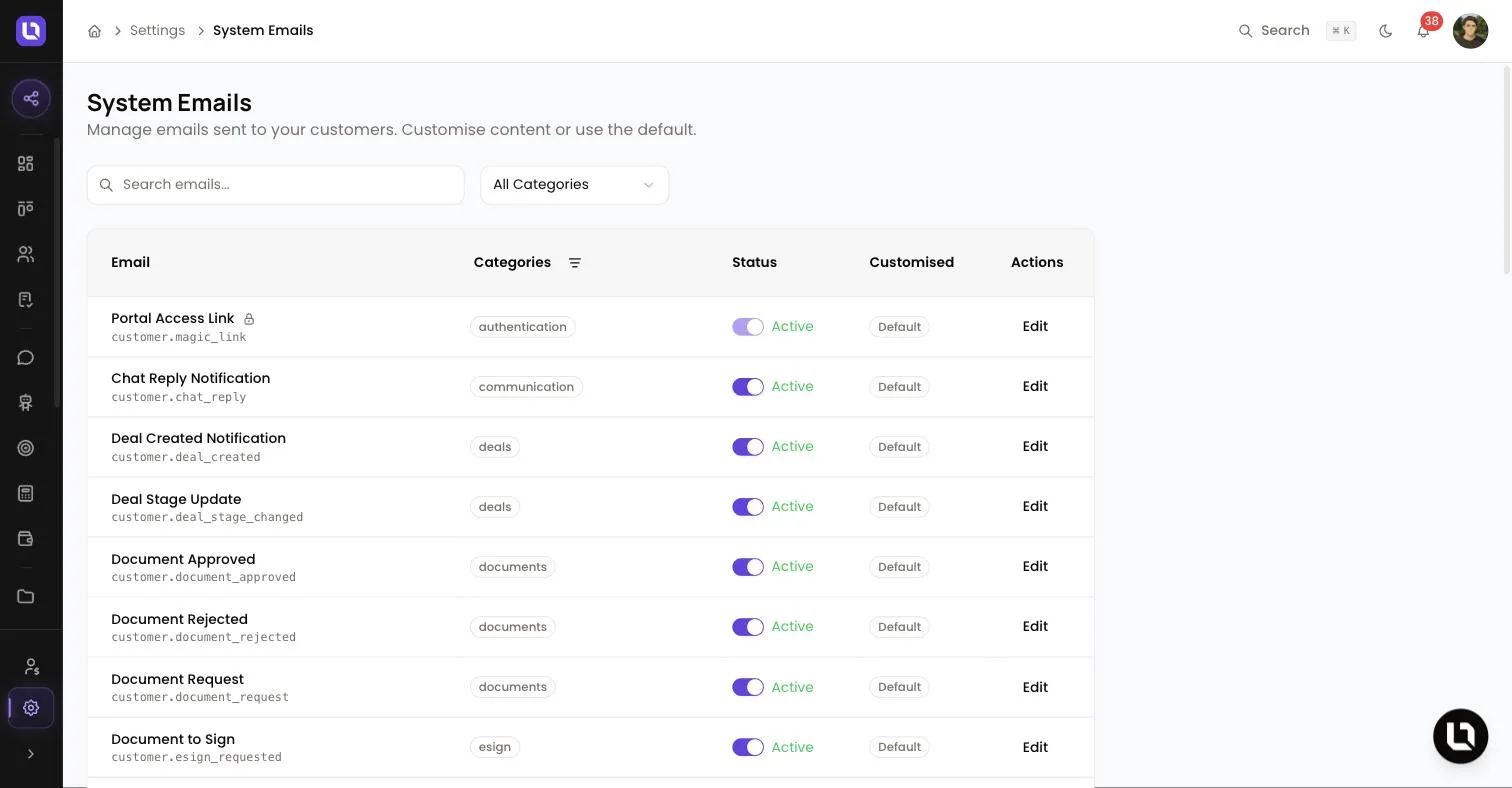Image resolution: width=1512 pixels, height=788 pixels.
Task: Toggle Document Approved active switch
Action: [748, 567]
